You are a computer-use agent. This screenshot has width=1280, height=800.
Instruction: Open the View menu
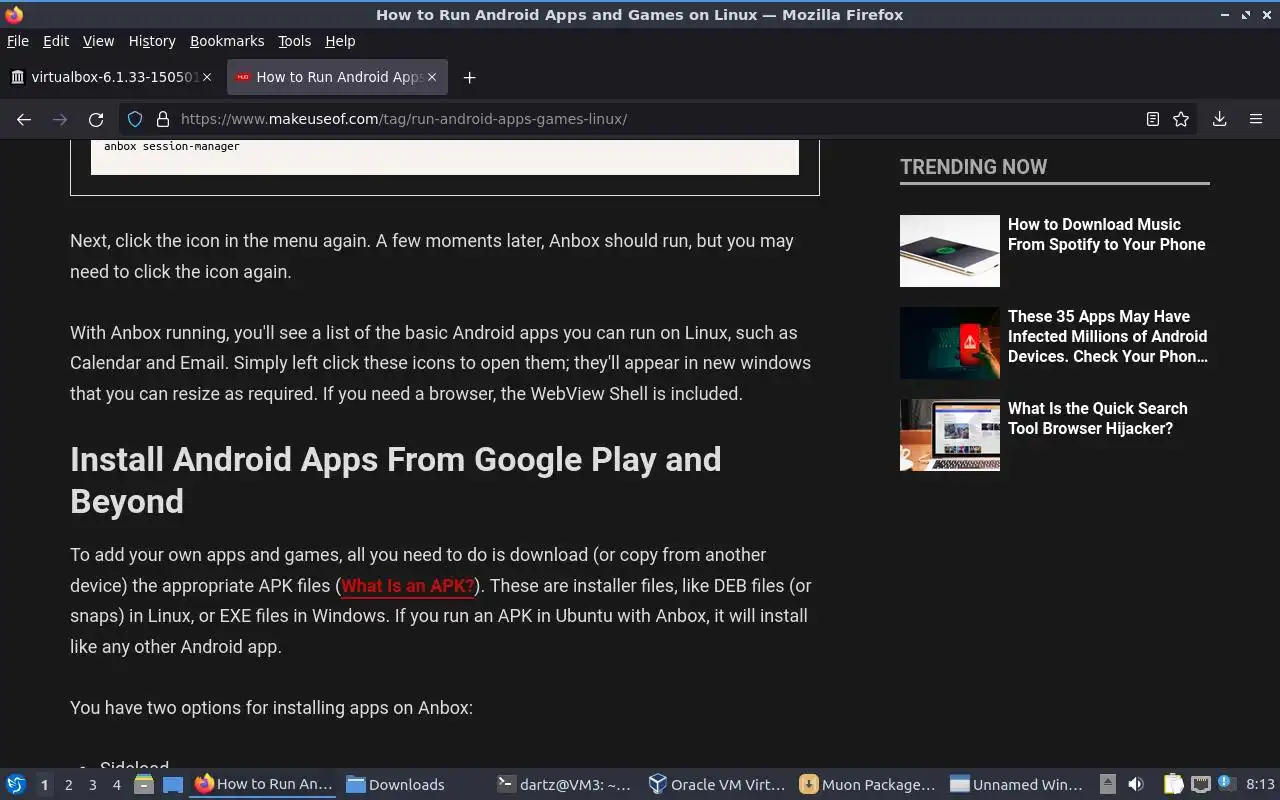(x=98, y=41)
